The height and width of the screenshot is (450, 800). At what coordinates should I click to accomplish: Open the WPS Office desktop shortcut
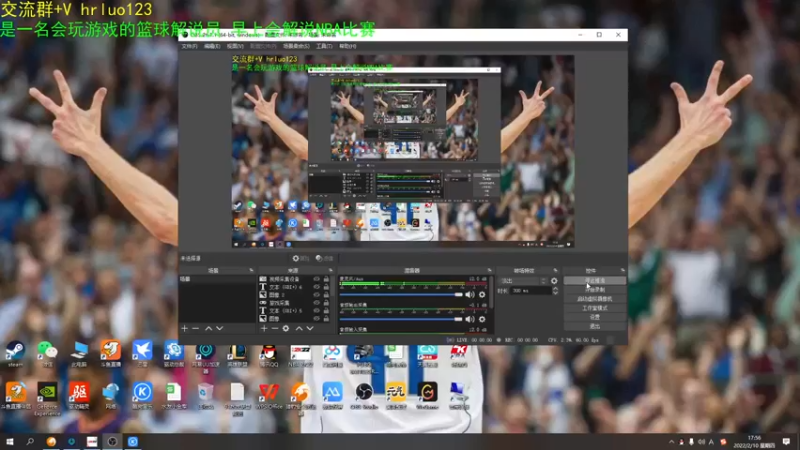coord(269,396)
